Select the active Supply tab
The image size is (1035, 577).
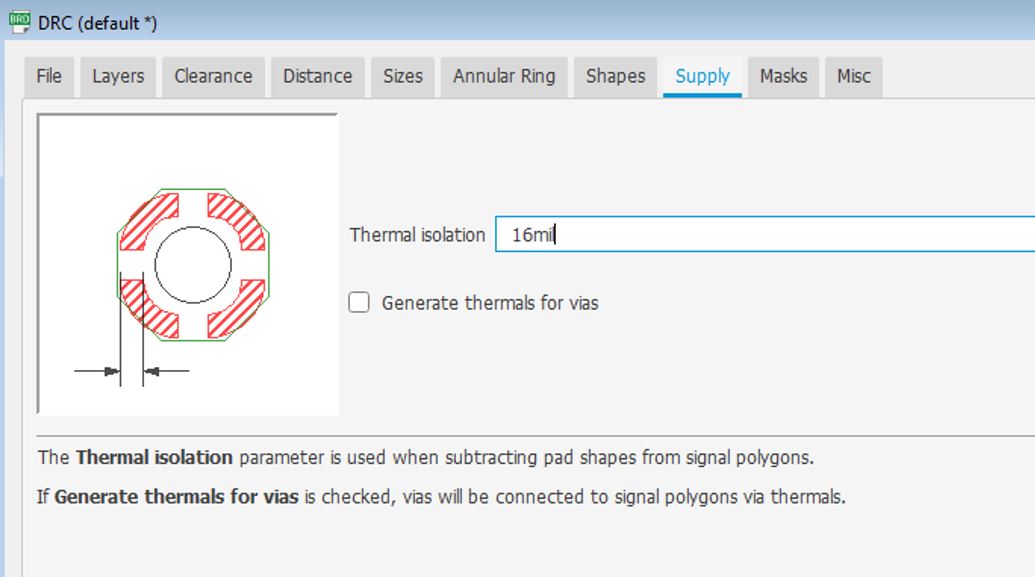(702, 77)
